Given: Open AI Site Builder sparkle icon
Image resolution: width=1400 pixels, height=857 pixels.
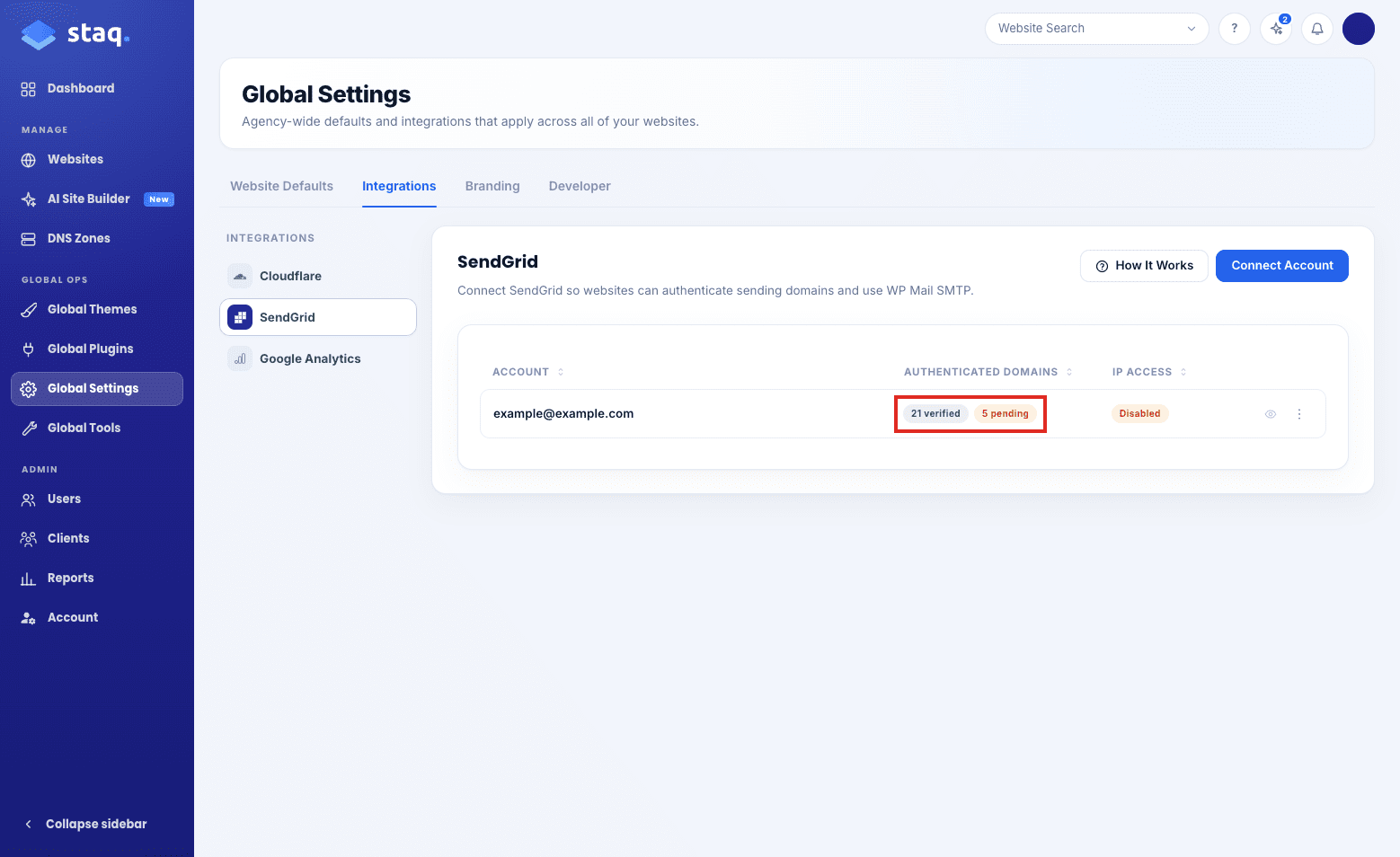Looking at the screenshot, I should [x=29, y=199].
